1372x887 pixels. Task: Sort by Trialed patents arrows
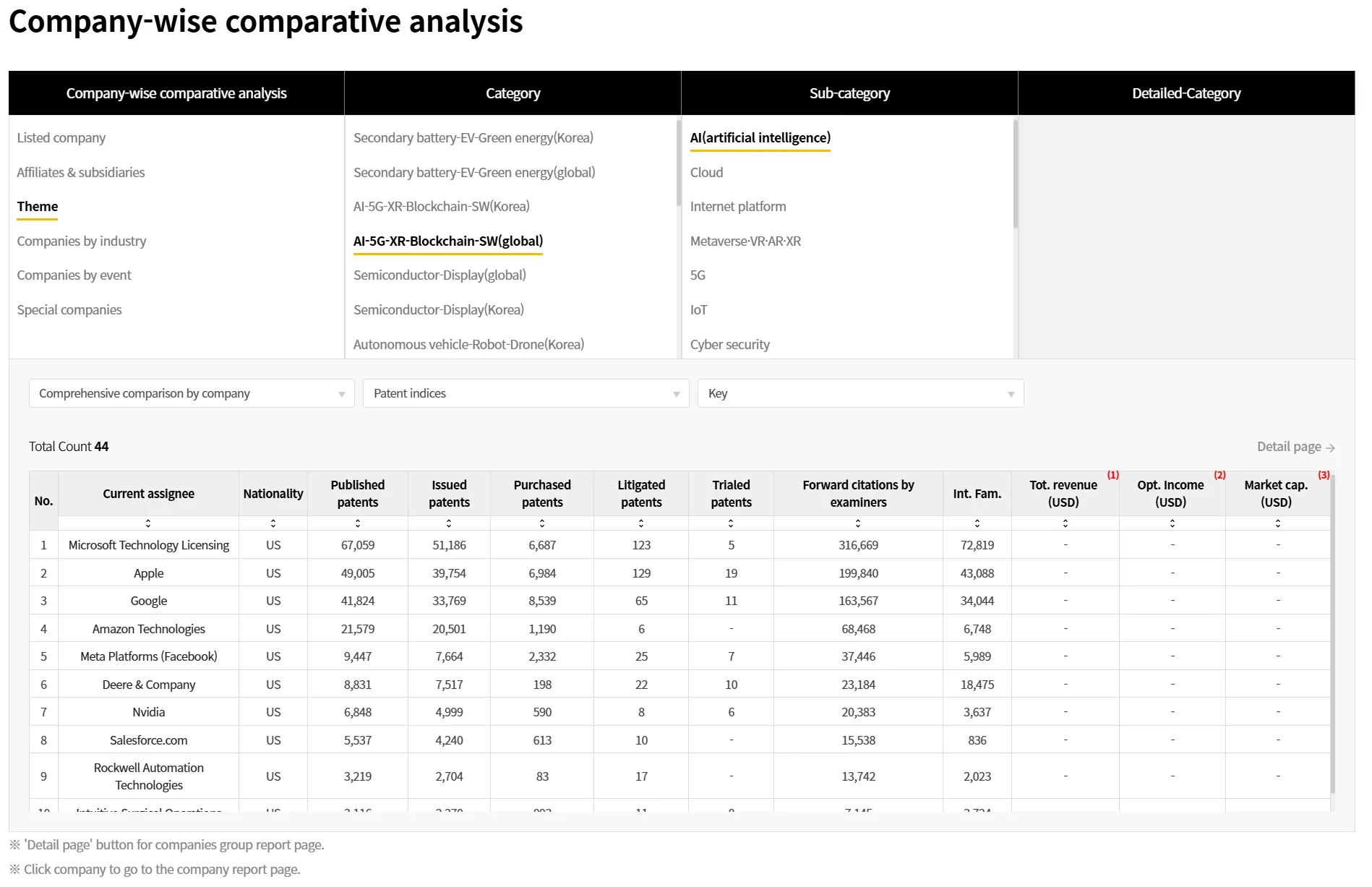click(x=731, y=523)
